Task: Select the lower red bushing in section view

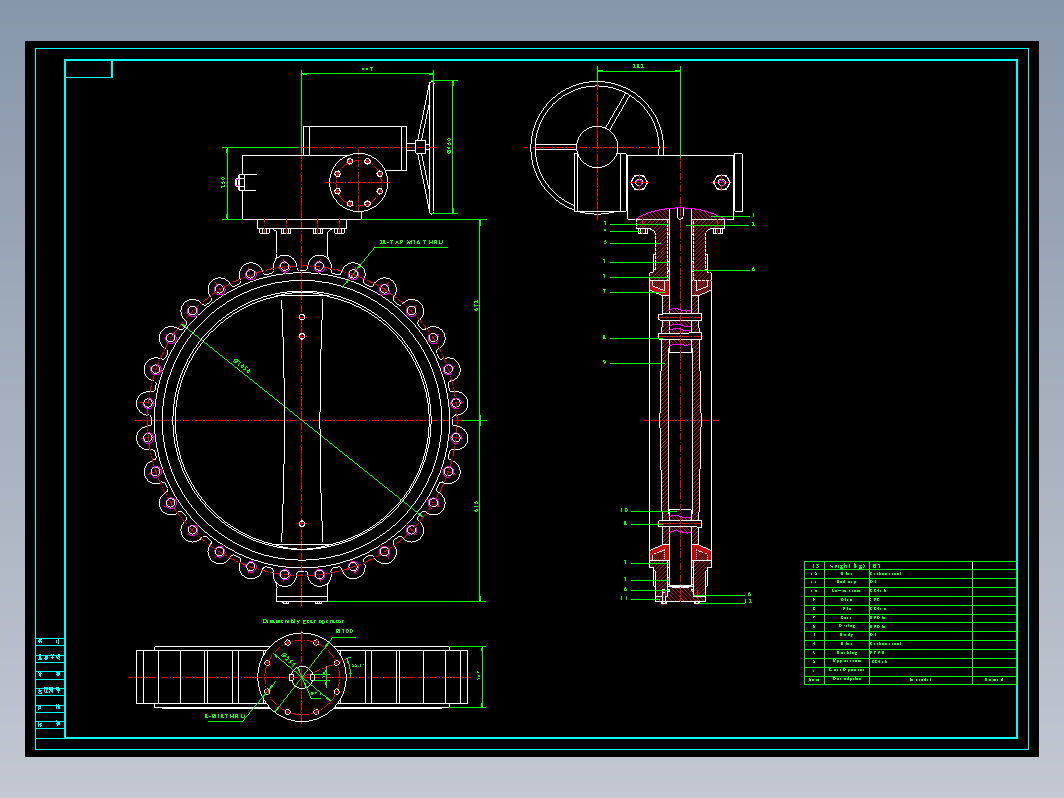Action: click(x=658, y=555)
